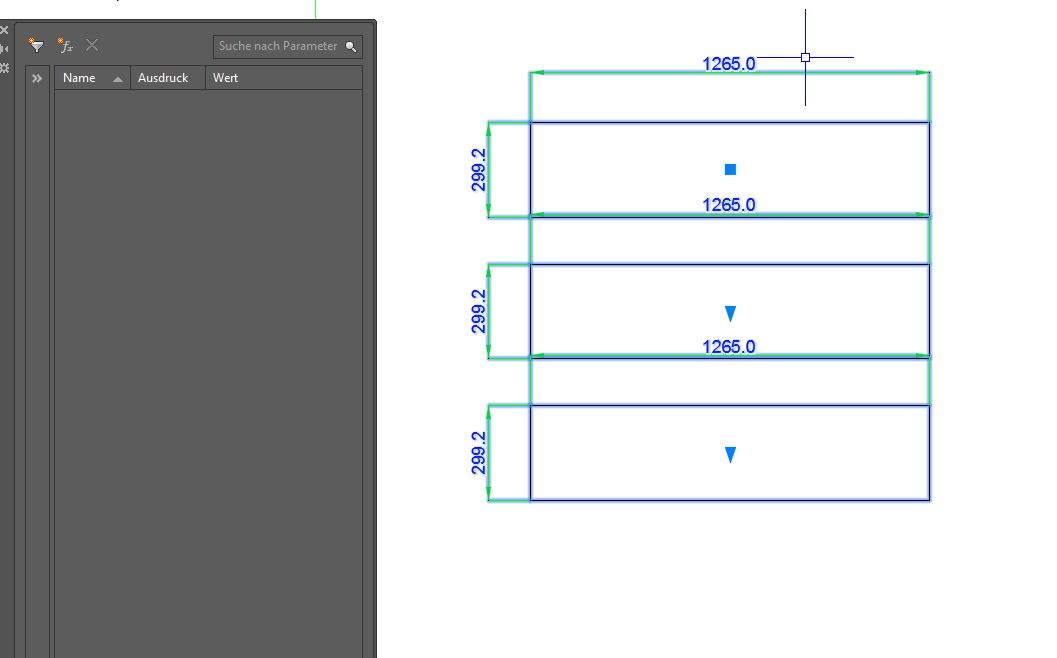Click the Ausdruck column header

point(163,77)
